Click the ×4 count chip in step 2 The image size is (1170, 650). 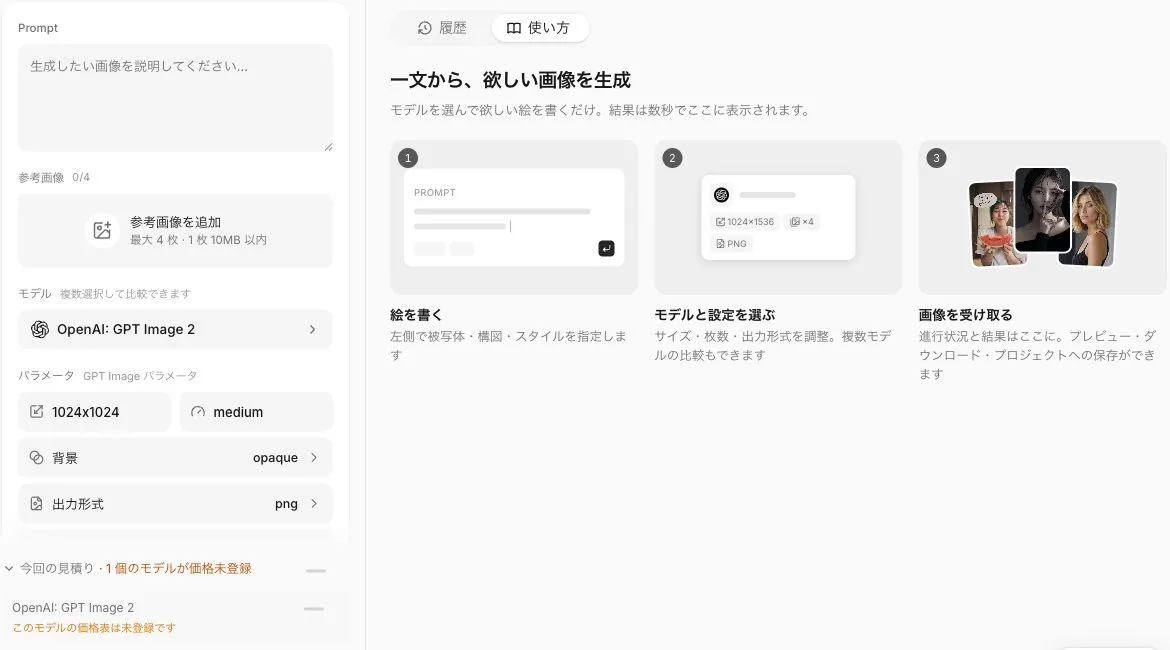(802, 222)
